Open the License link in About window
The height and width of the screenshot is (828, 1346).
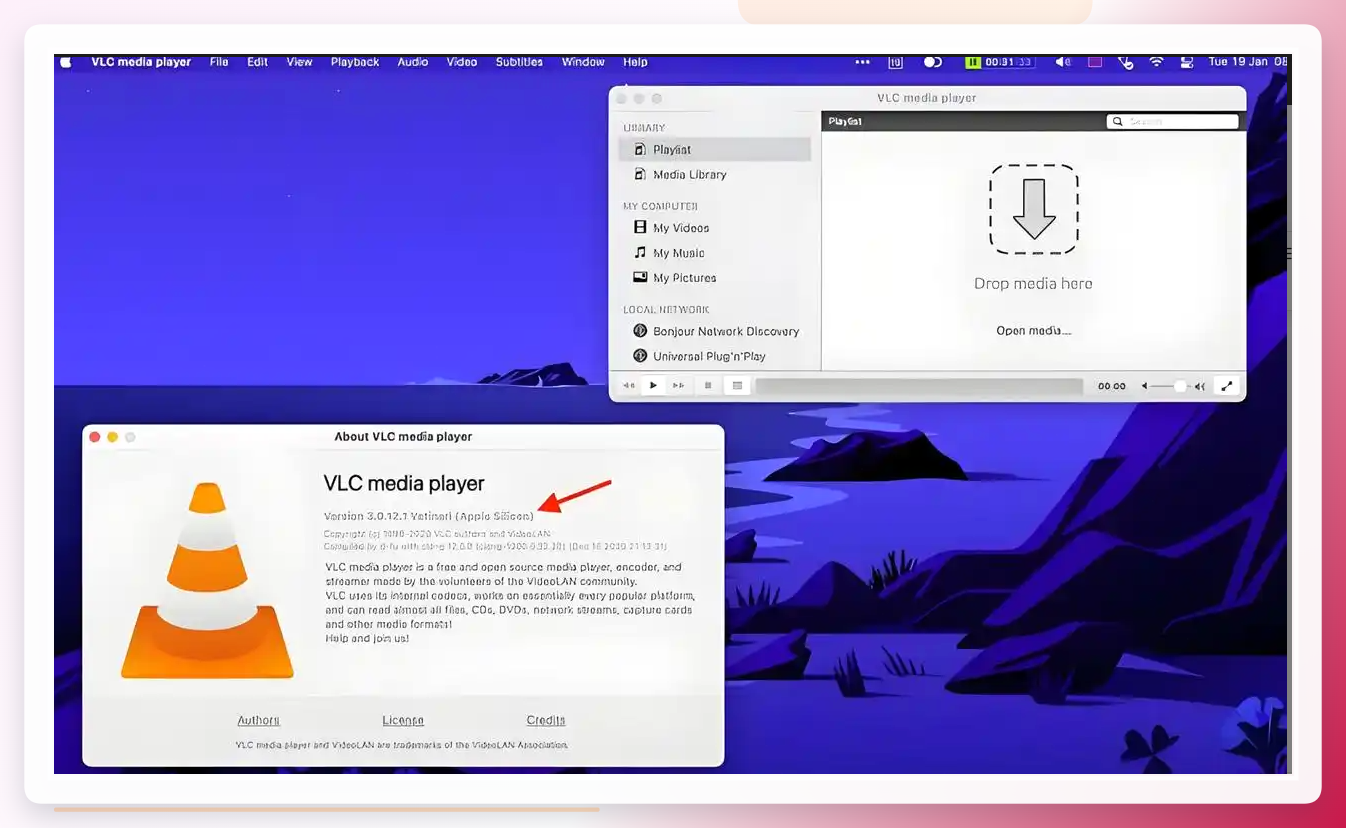tap(403, 720)
